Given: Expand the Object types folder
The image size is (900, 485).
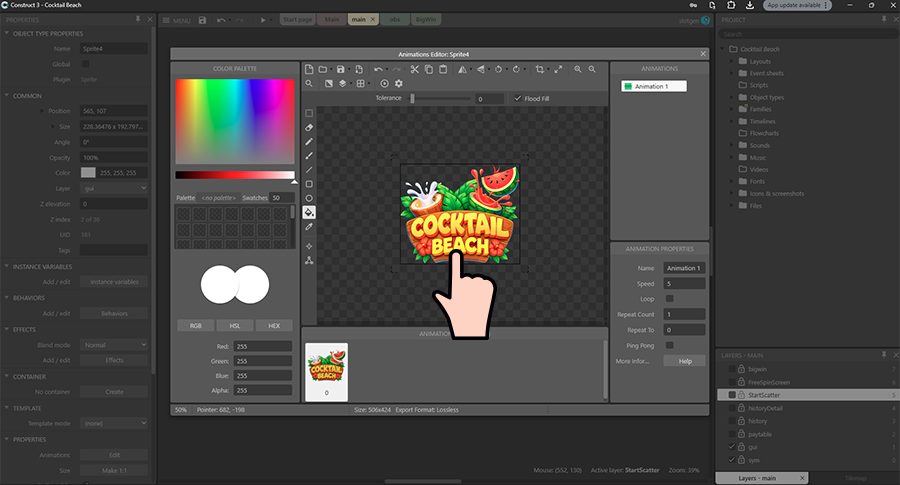Looking at the screenshot, I should coord(732,97).
